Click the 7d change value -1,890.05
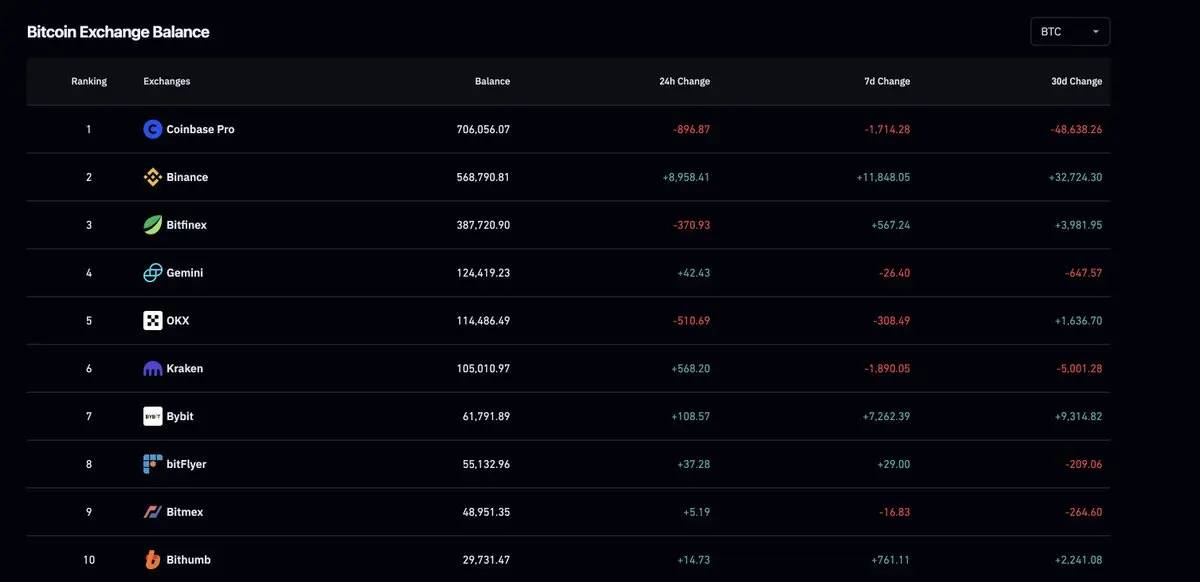Viewport: 1200px width, 582px height. tap(888, 369)
